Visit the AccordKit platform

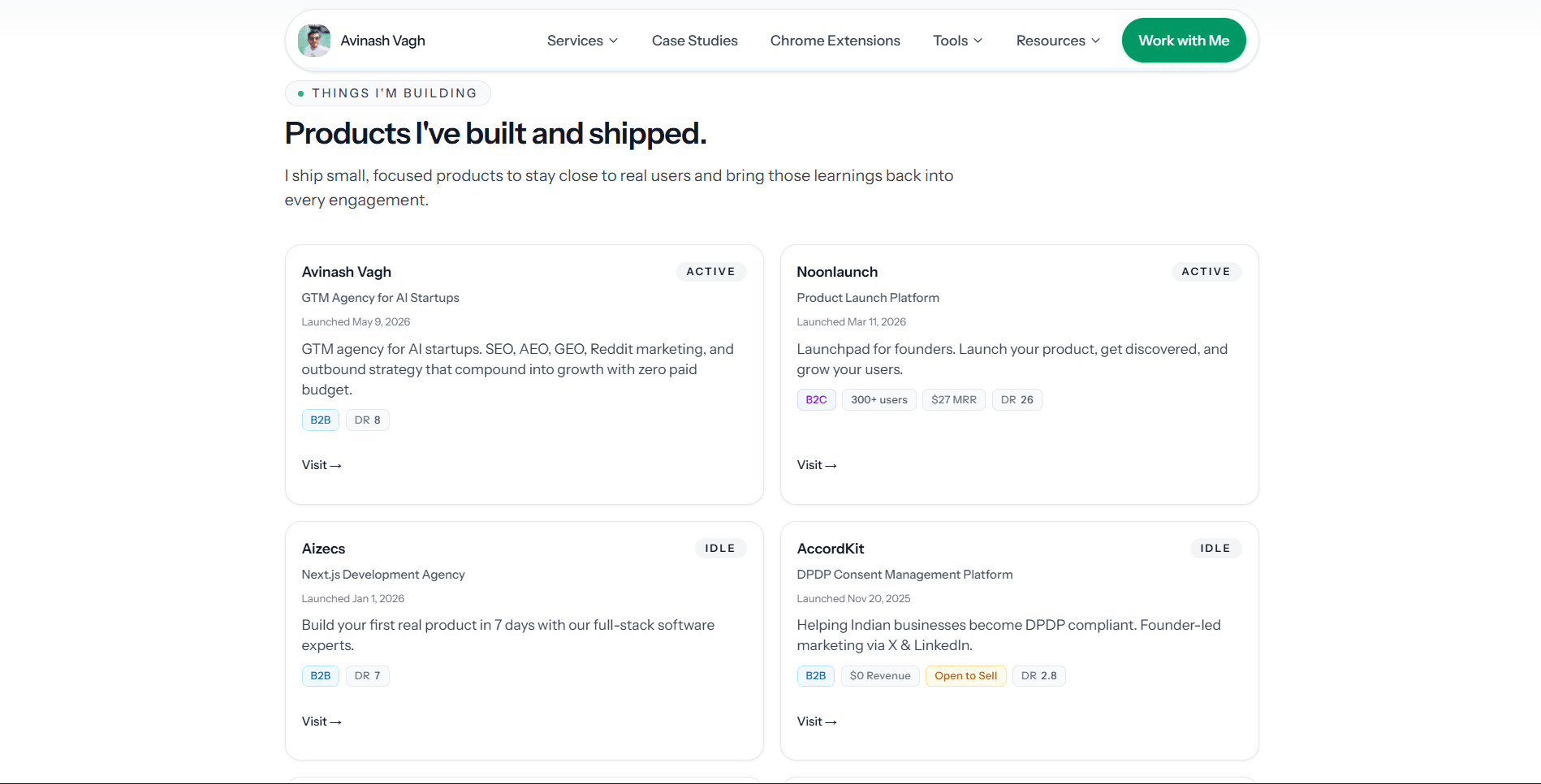pos(817,722)
